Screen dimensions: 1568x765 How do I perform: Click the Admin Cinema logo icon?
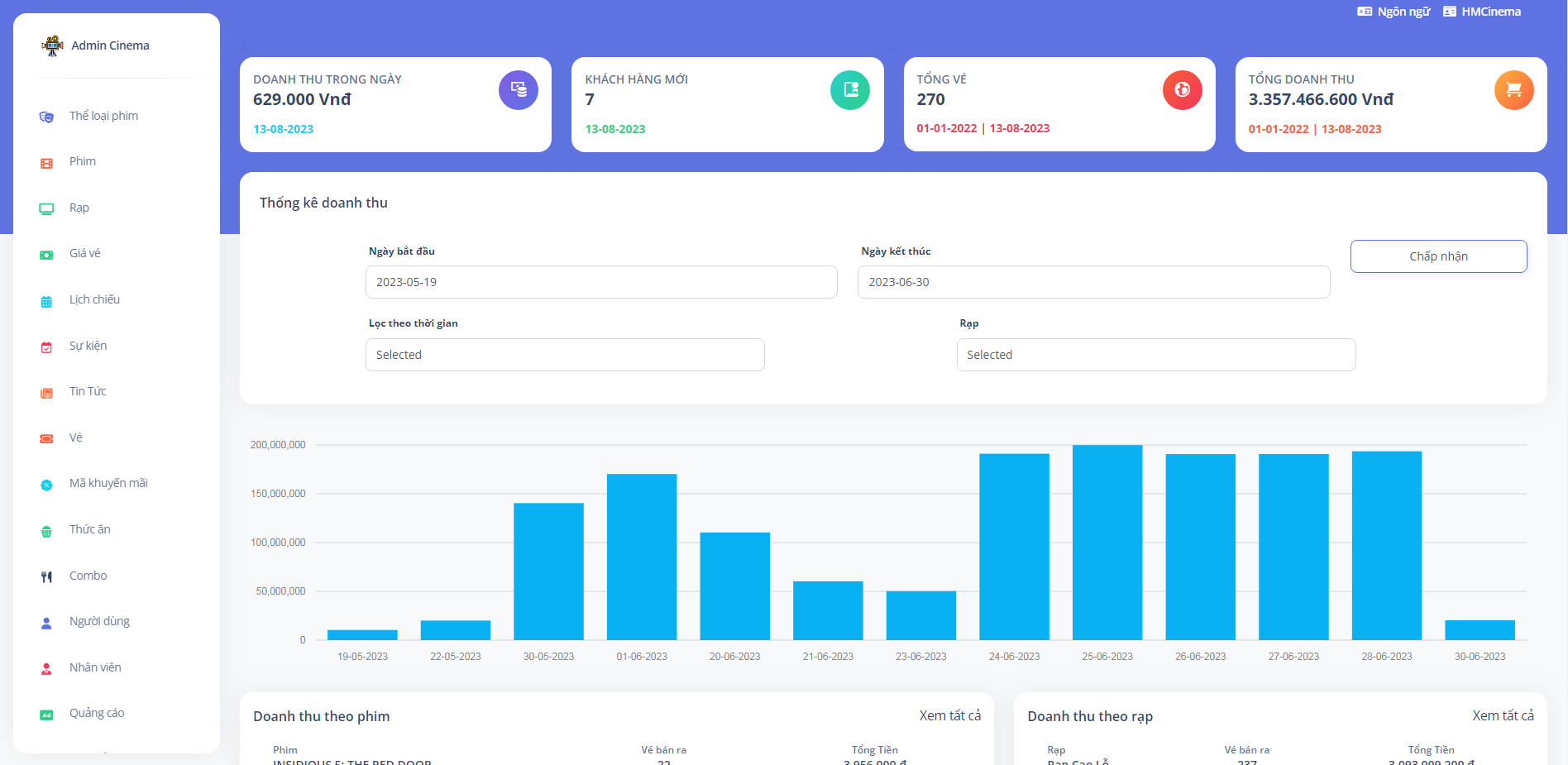(x=52, y=45)
